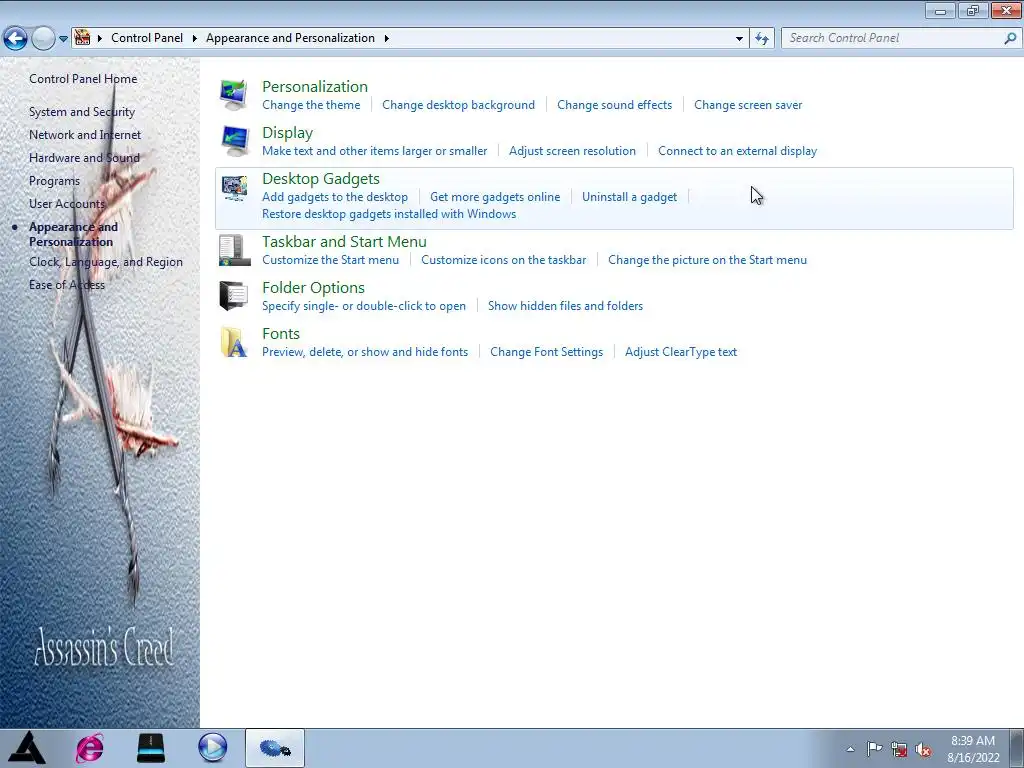
Task: Open Clock, Language, and Region
Action: (106, 262)
